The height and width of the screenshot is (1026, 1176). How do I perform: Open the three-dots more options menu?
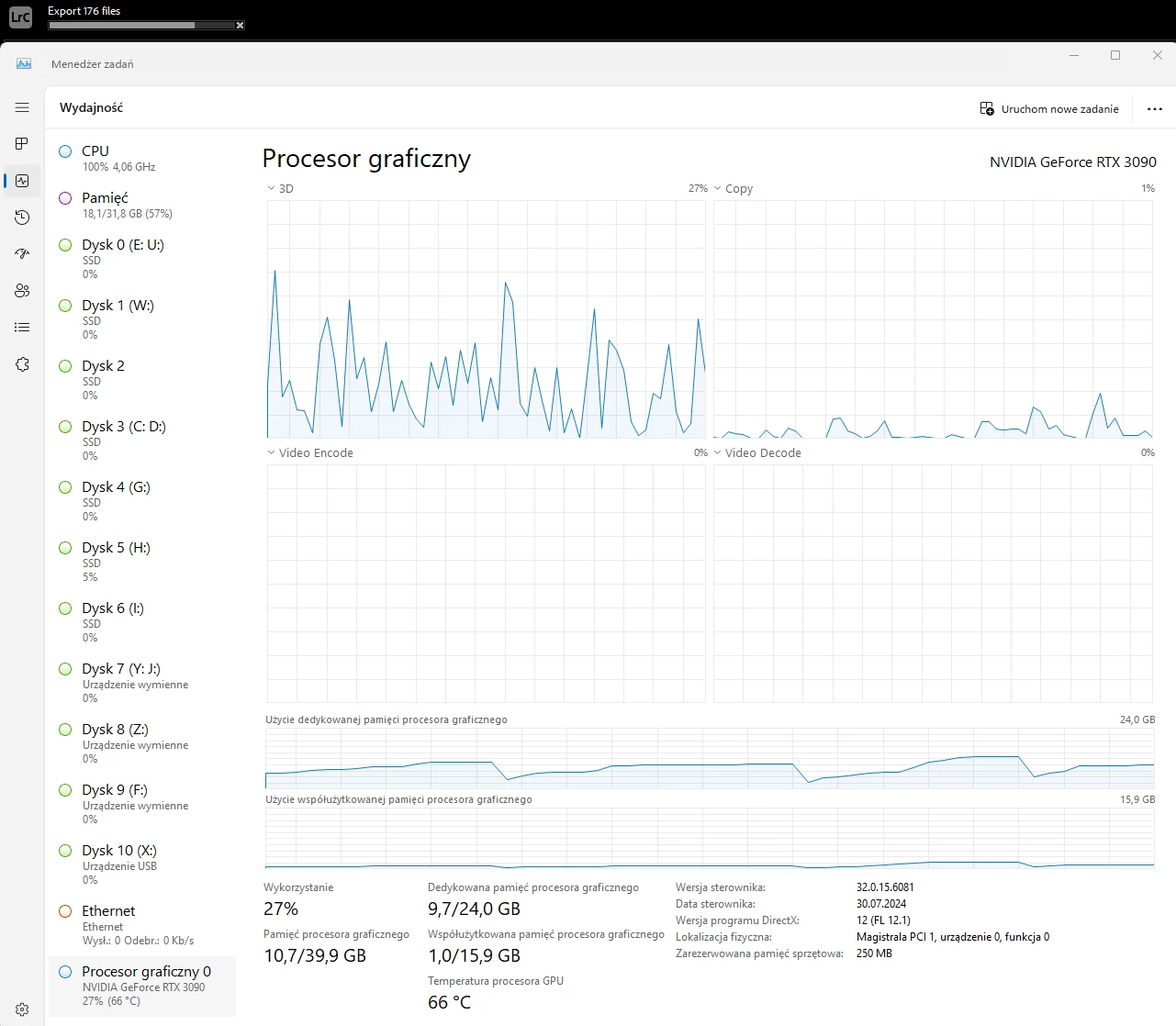(1155, 108)
